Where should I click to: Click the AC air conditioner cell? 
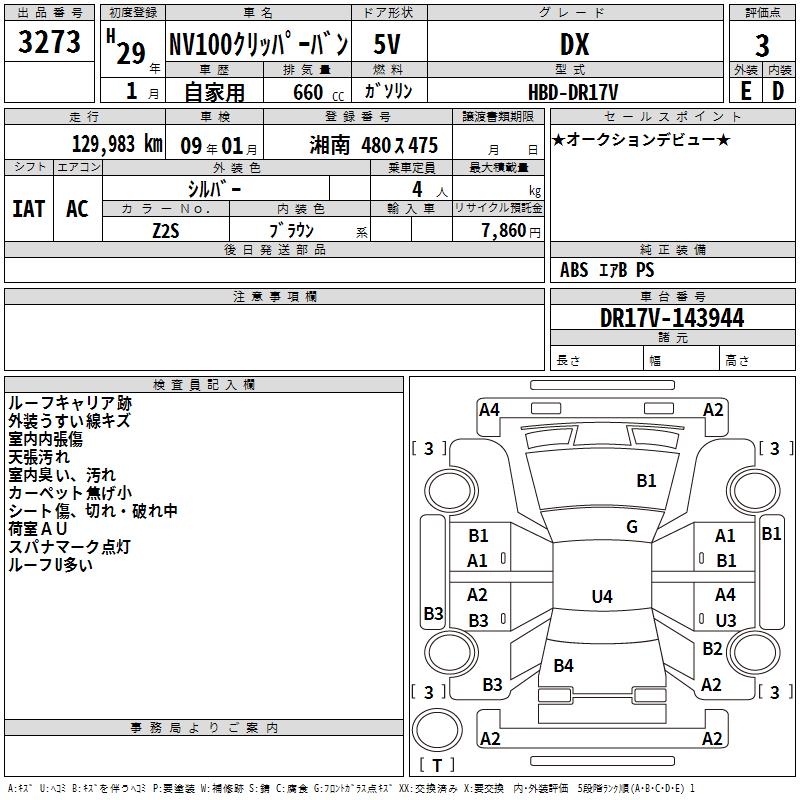77,208
